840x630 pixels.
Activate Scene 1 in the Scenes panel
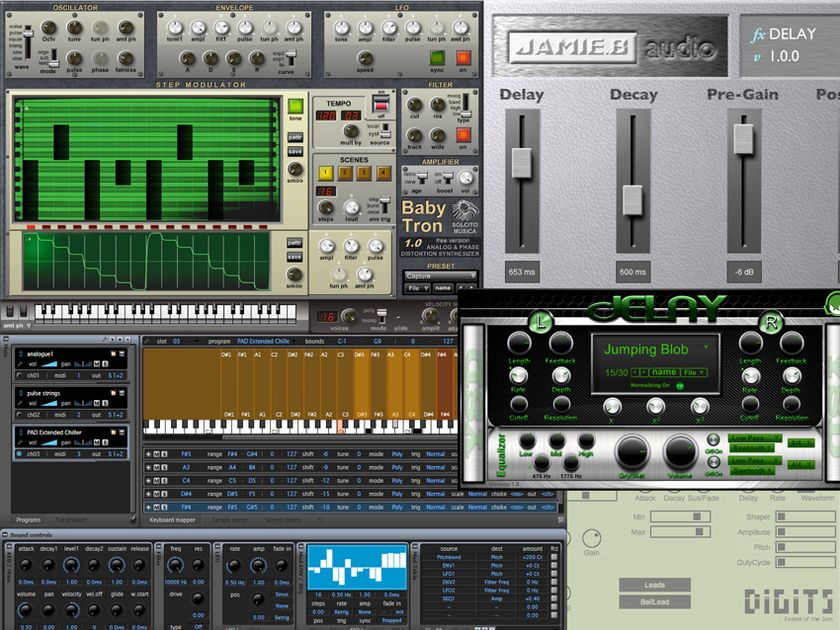(x=325, y=171)
